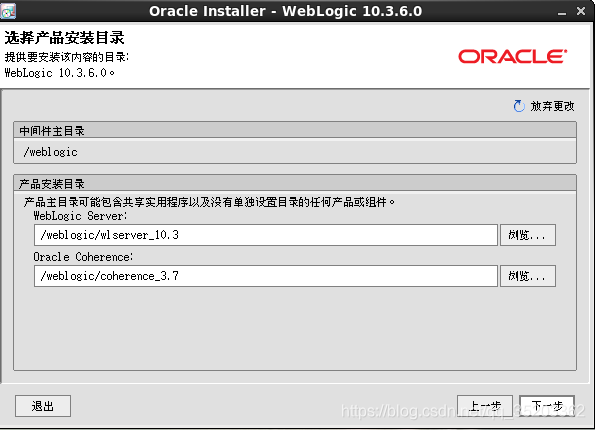The width and height of the screenshot is (595, 430).
Task: Minimize the Oracle Installer window
Action: (x=562, y=12)
